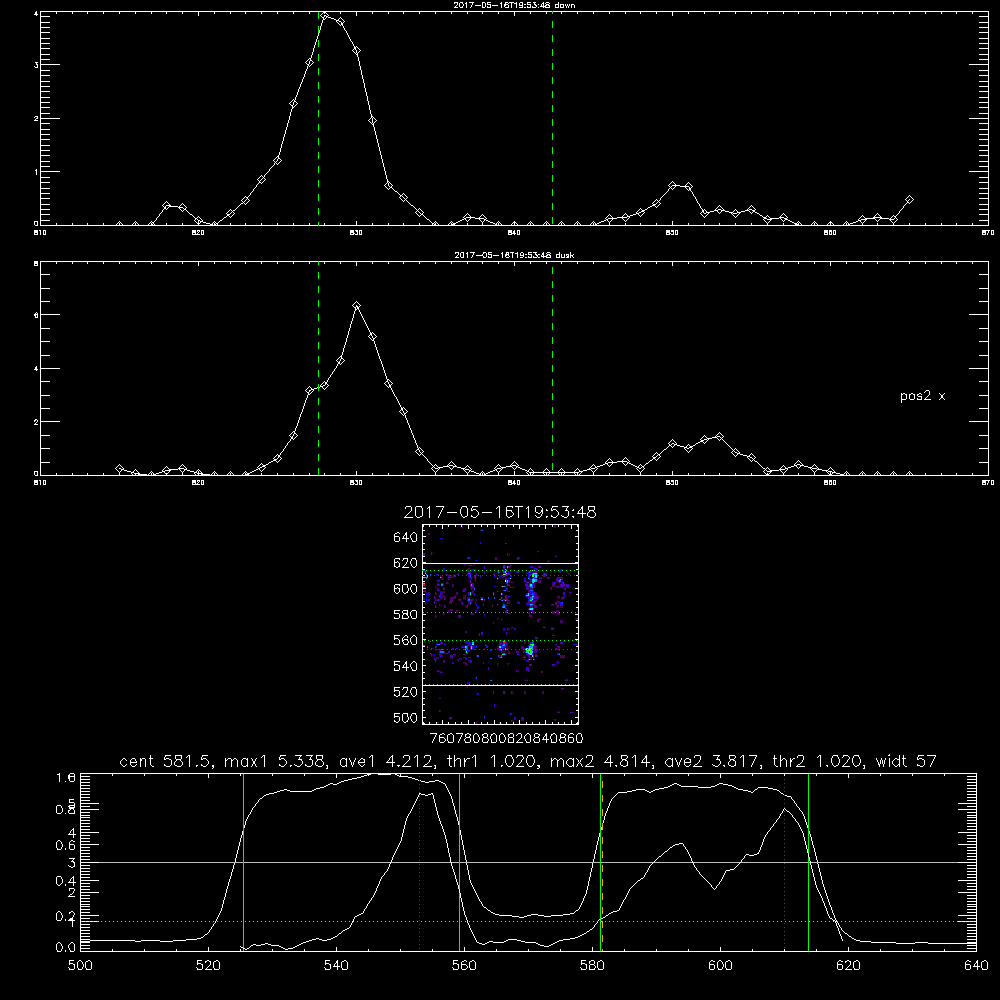This screenshot has height=1000, width=1000.
Task: Click the left green dashed line in dawn plot
Action: (318, 118)
